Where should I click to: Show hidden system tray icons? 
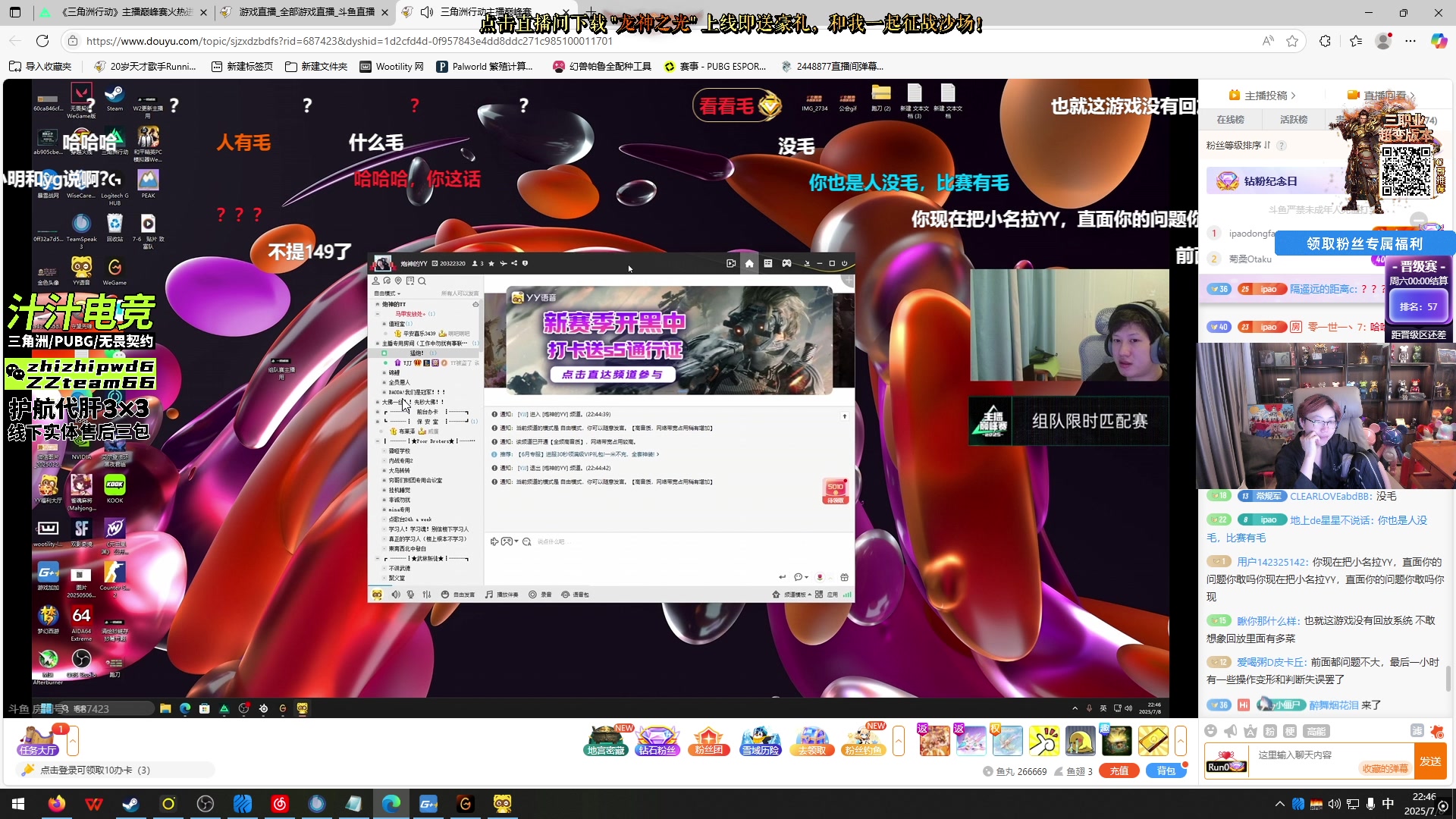pyautogui.click(x=1280, y=804)
